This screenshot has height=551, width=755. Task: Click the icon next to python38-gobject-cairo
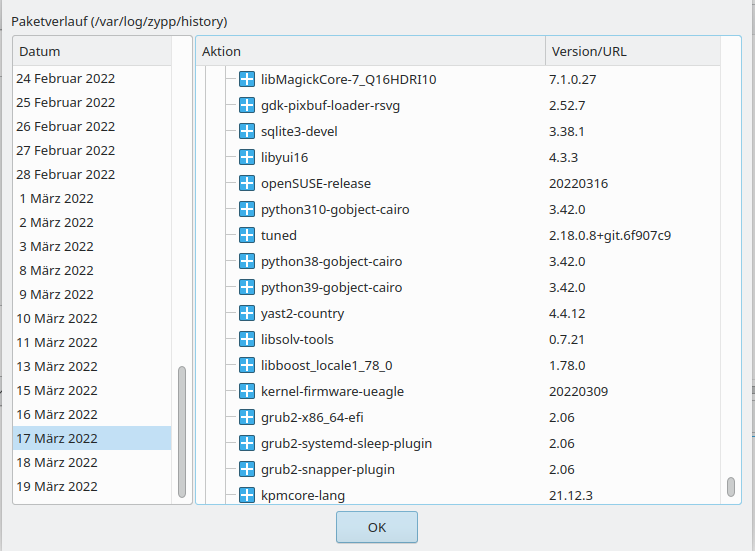[x=247, y=261]
